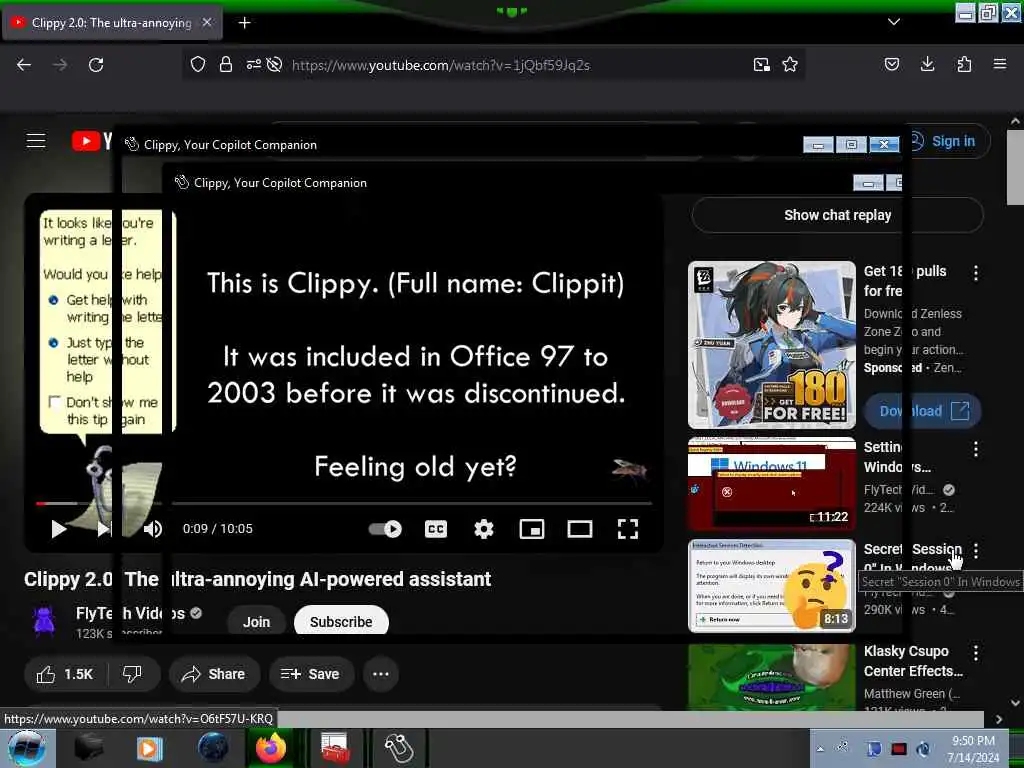Open the extensions puzzle icon
The height and width of the screenshot is (768, 1024).
coord(964,64)
